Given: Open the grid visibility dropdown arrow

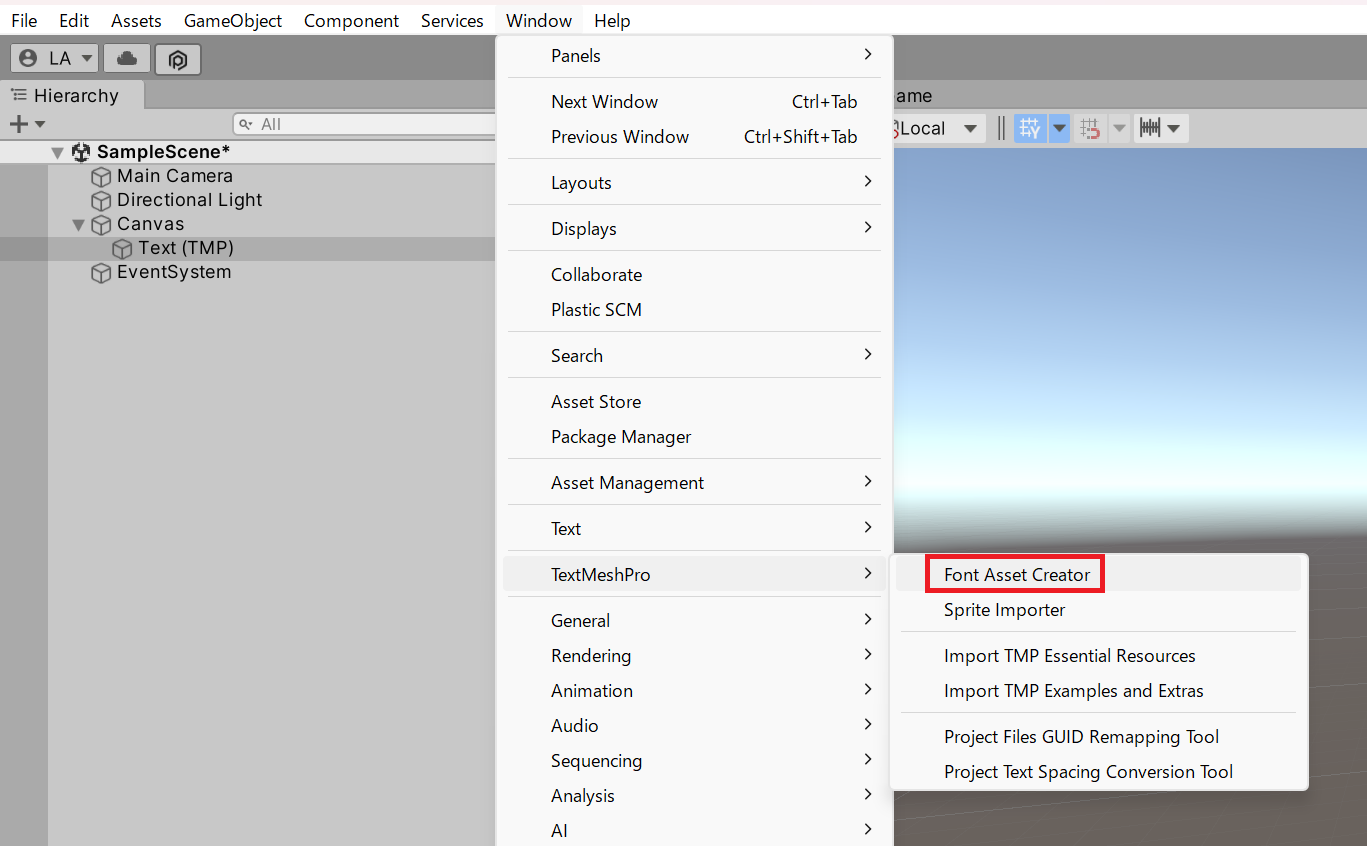Looking at the screenshot, I should coord(1059,128).
